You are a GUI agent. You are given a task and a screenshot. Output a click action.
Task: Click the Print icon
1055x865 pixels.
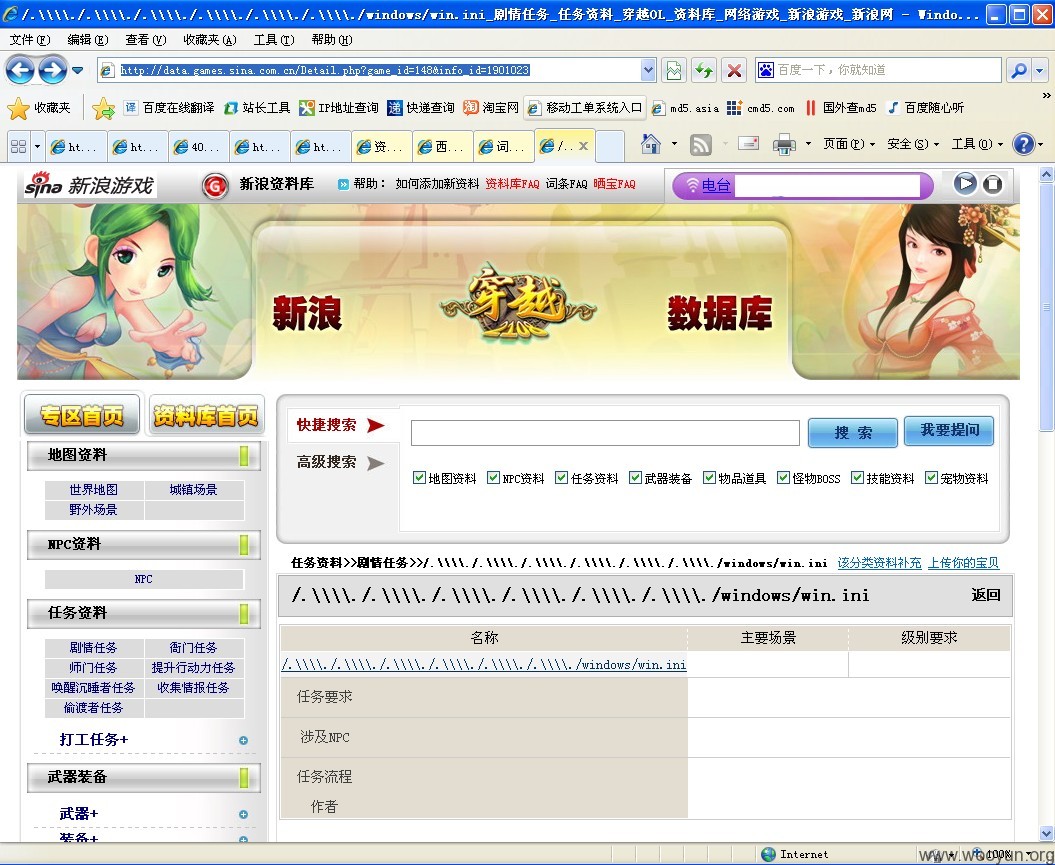pyautogui.click(x=784, y=144)
